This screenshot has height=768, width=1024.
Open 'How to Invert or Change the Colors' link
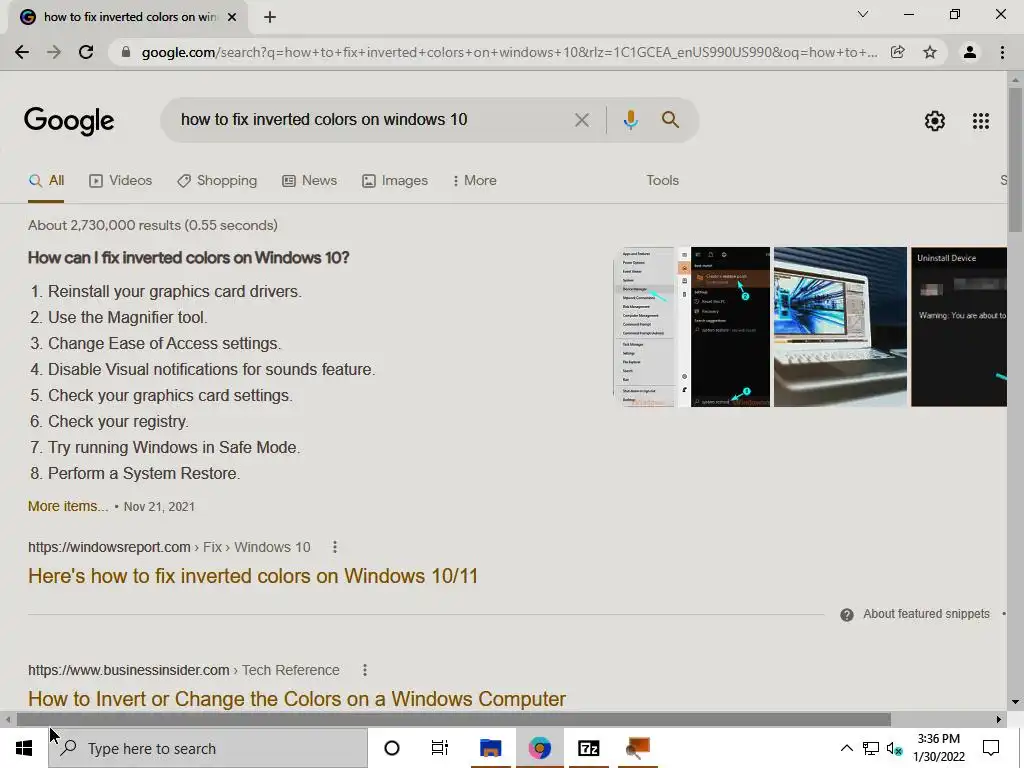point(296,699)
